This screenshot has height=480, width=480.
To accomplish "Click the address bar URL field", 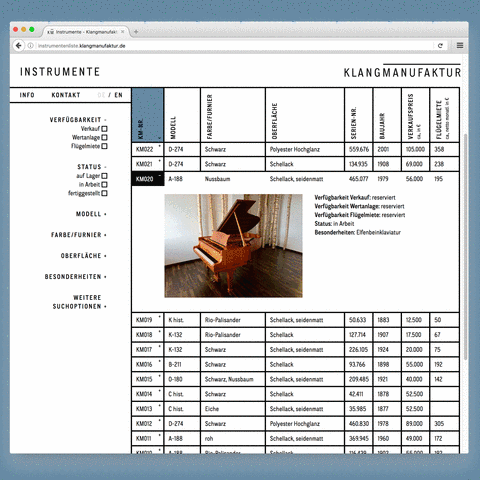I will pyautogui.click(x=233, y=46).
